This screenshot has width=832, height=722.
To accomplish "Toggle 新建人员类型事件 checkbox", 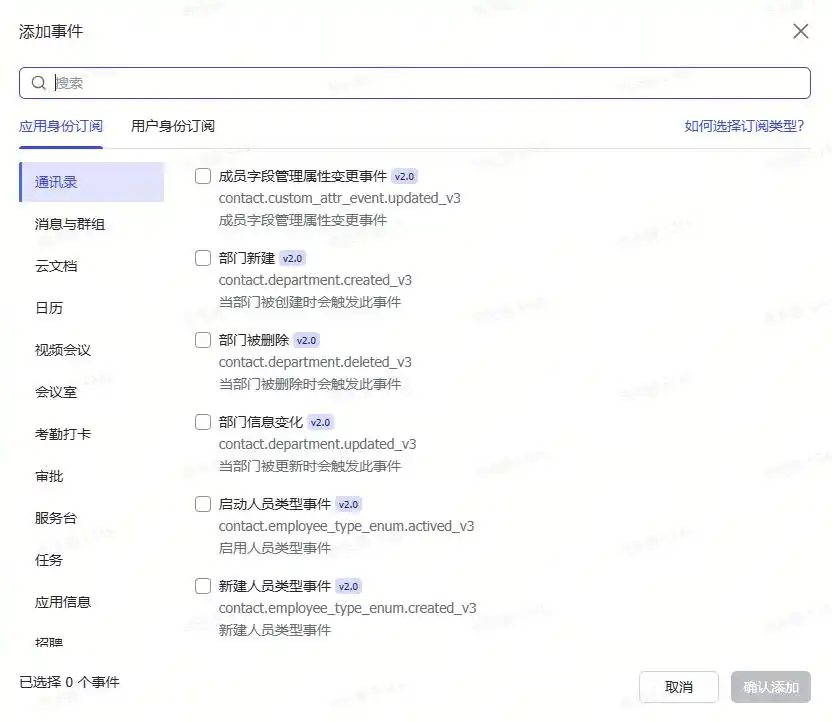I will (x=203, y=586).
